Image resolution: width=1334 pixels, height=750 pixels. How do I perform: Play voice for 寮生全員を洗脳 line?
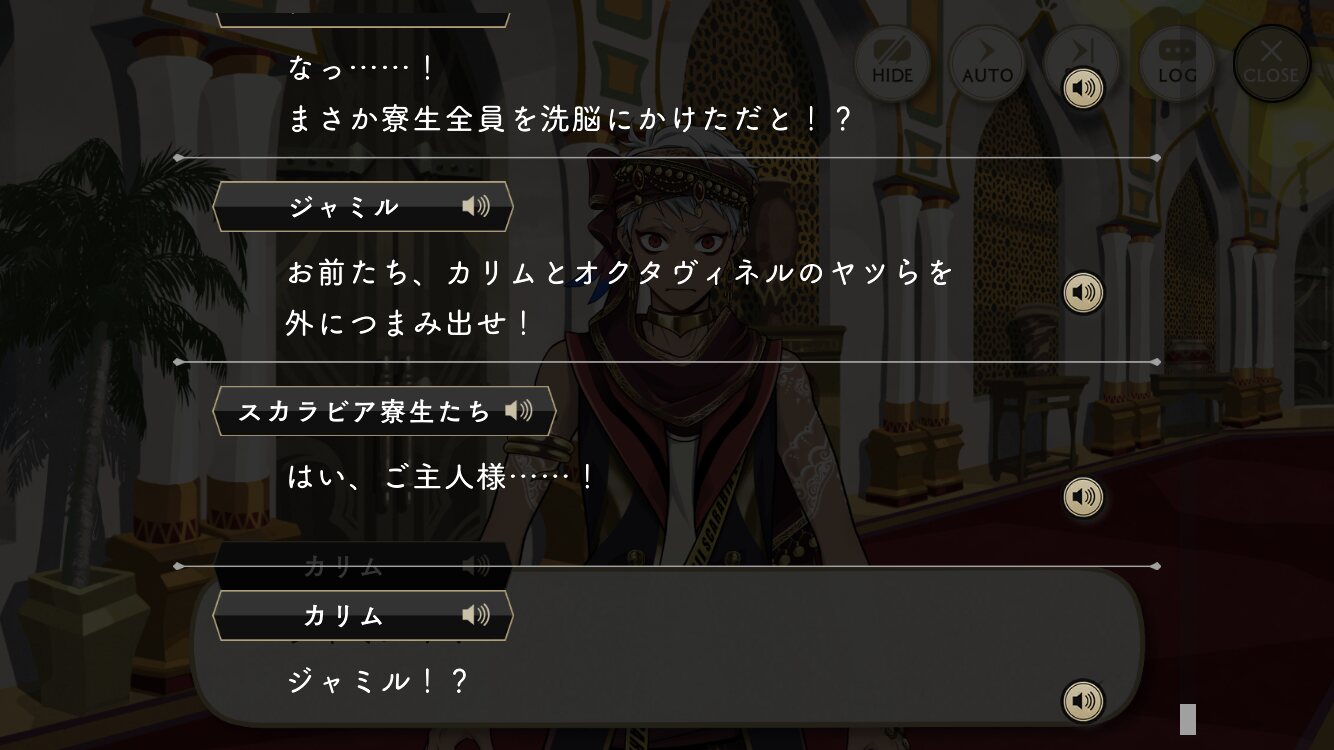coord(1083,89)
